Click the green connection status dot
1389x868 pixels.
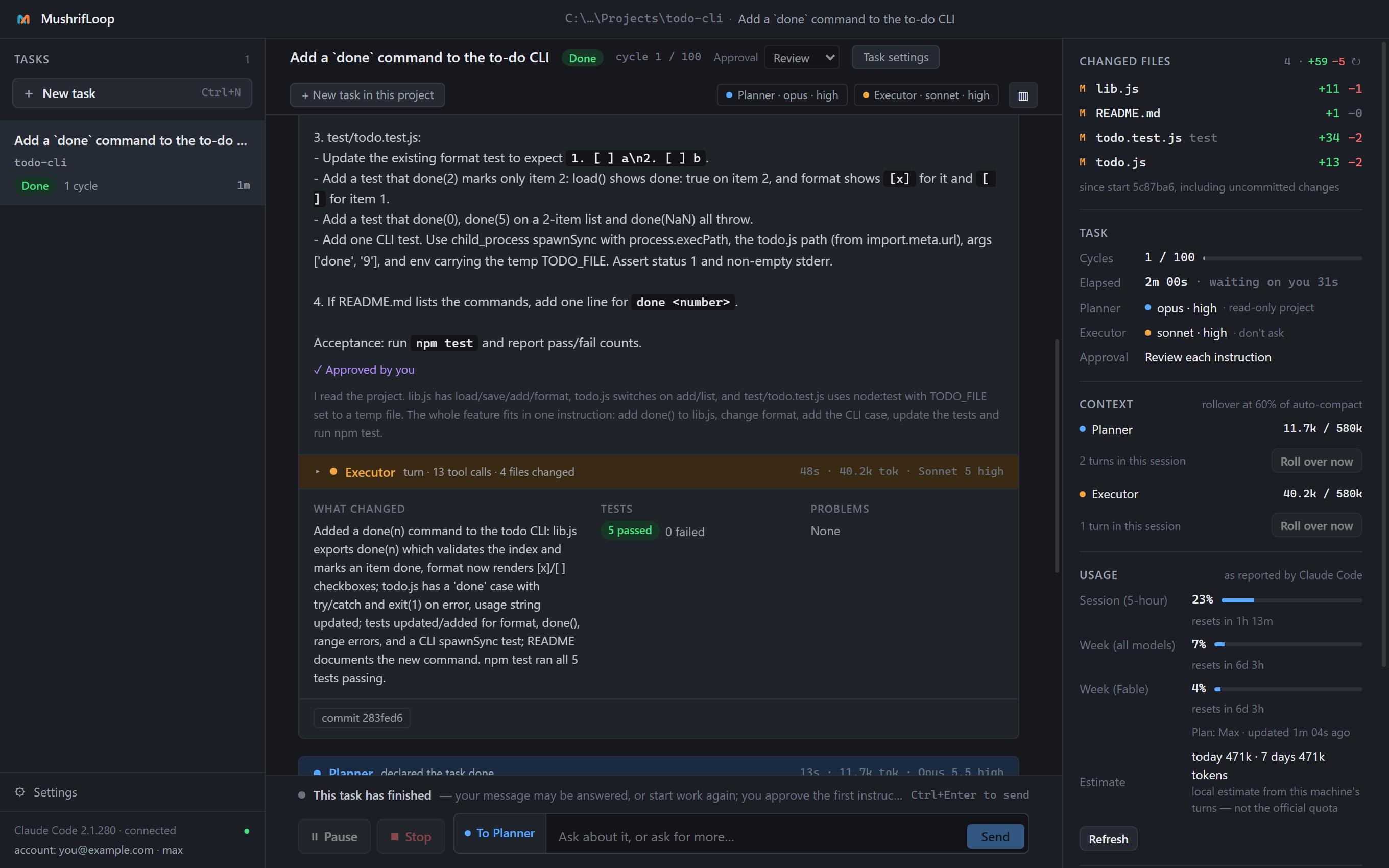coord(247,831)
